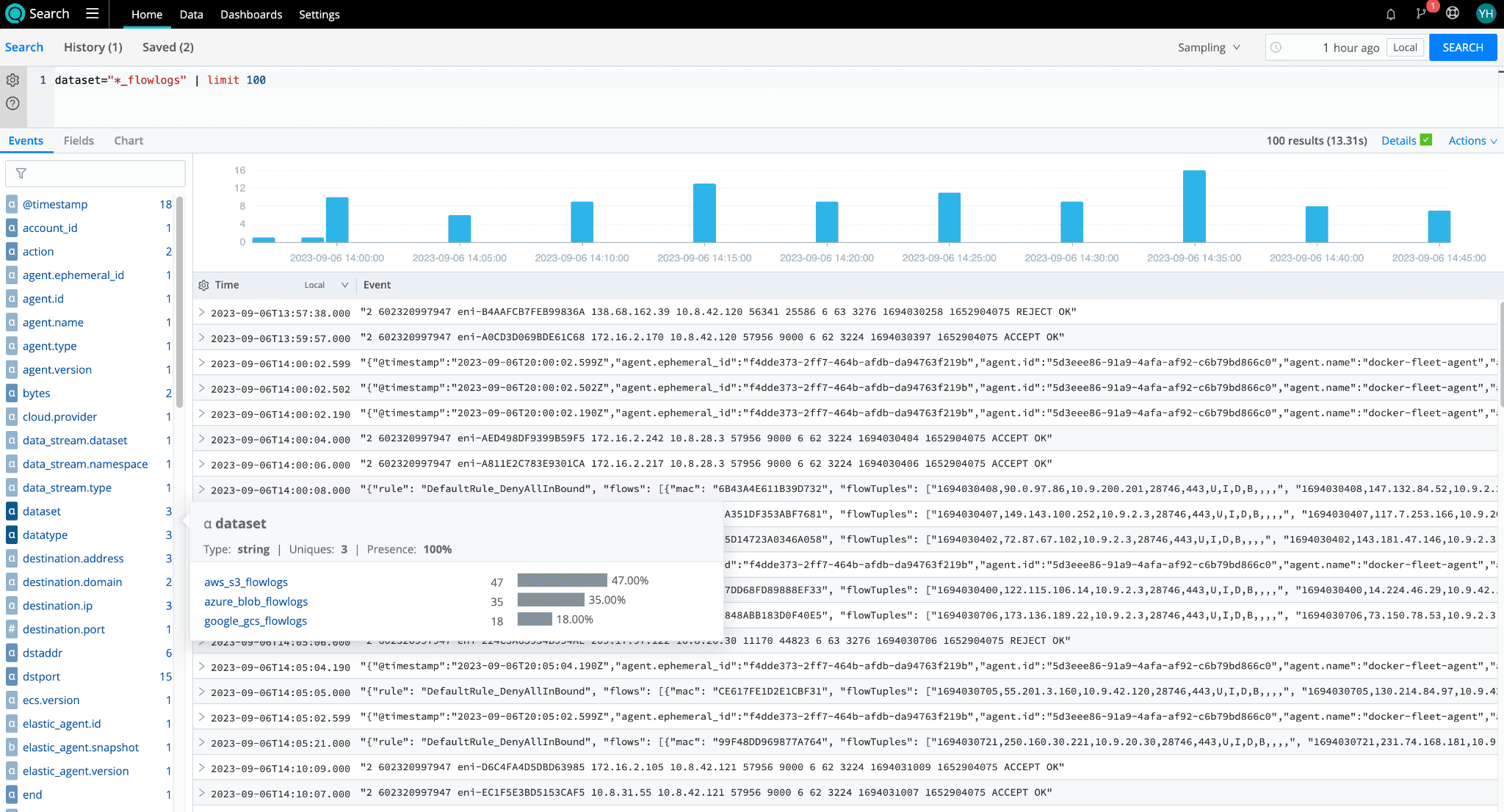The image size is (1504, 812).
Task: Click the notifications bell icon
Action: (1390, 14)
